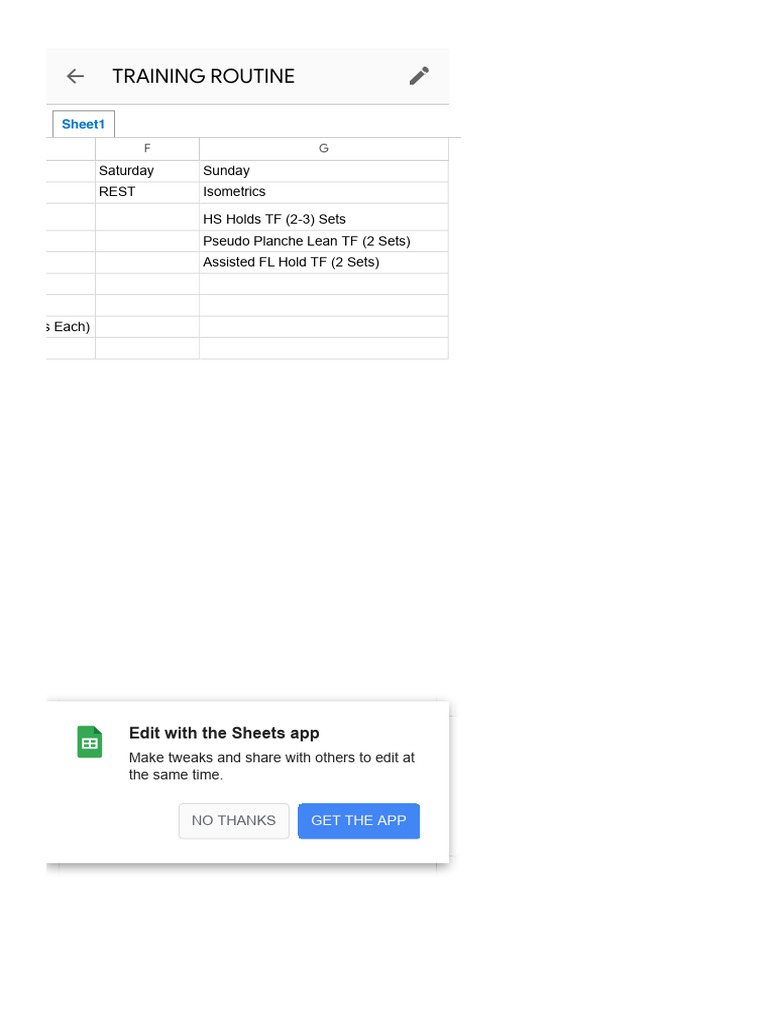Viewport: 768px width, 1024px height.
Task: Click the 'Edit with the Sheets app' heading
Action: [224, 733]
